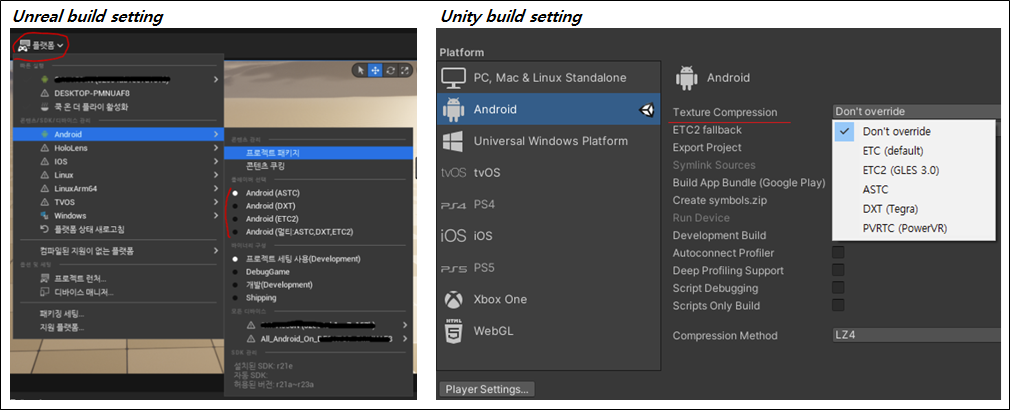Expand the All_Android_On device submenu arrow
The width and height of the screenshot is (1010, 410).
pos(405,339)
